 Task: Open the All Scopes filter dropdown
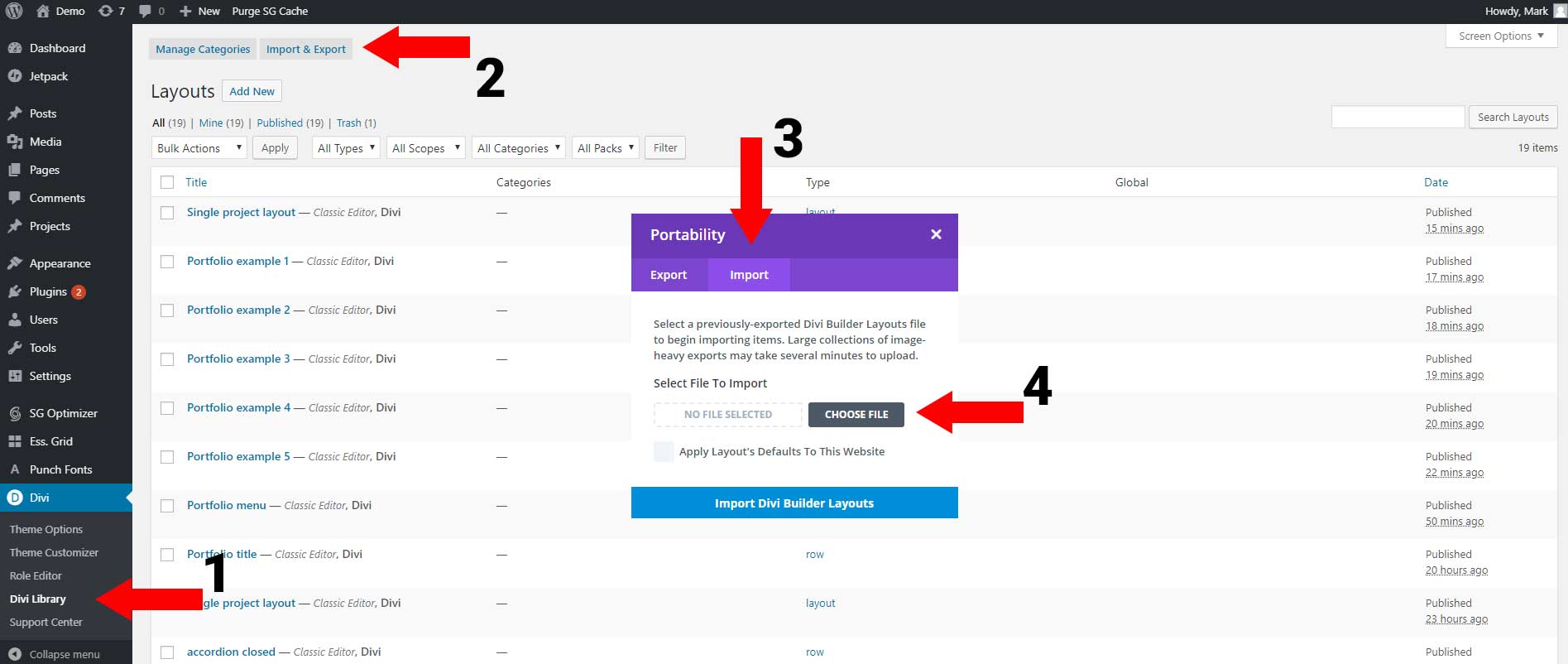click(x=425, y=148)
